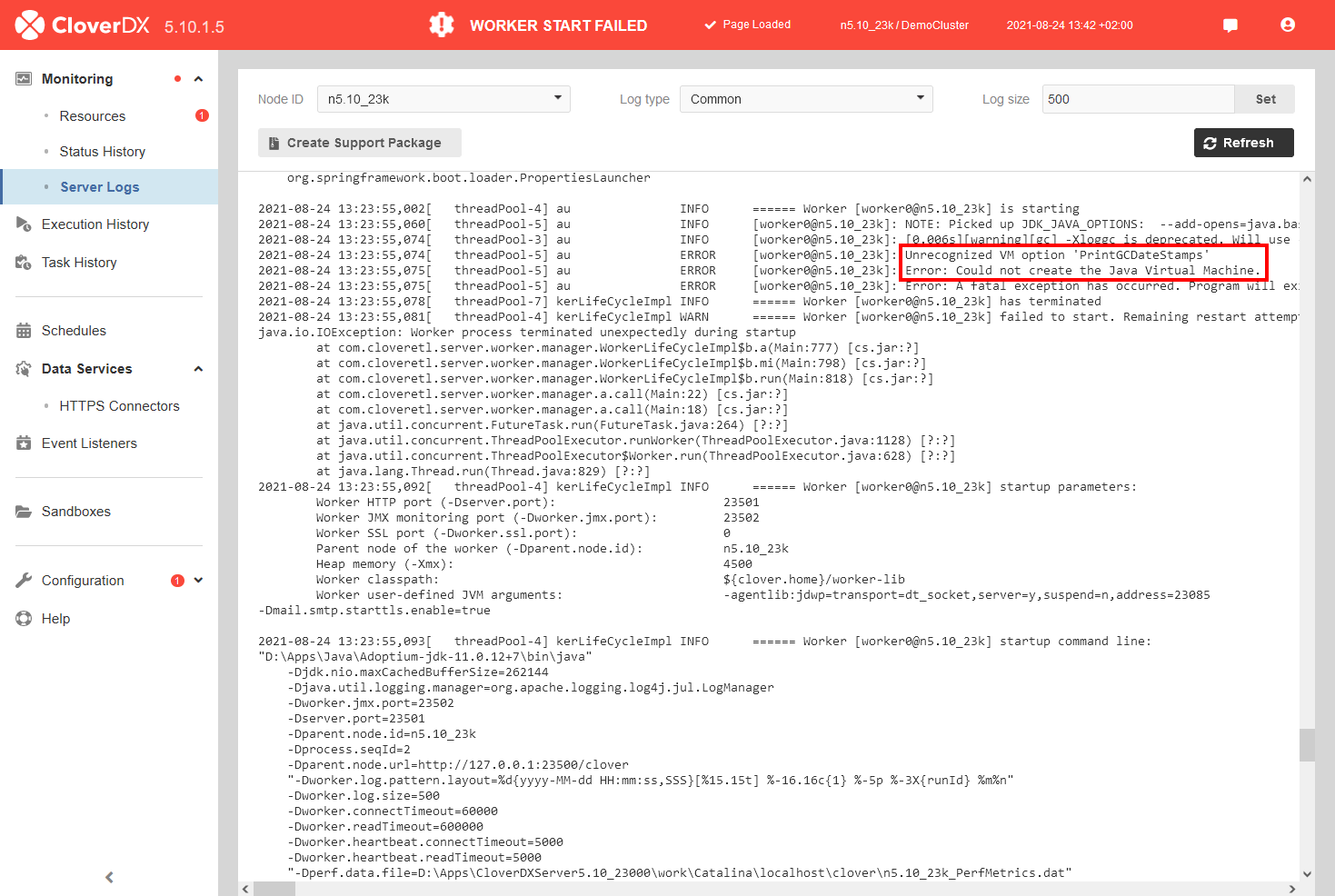This screenshot has height=896, width=1335.
Task: Click the server time 2021-08-24 13:42 text
Action: click(1070, 25)
